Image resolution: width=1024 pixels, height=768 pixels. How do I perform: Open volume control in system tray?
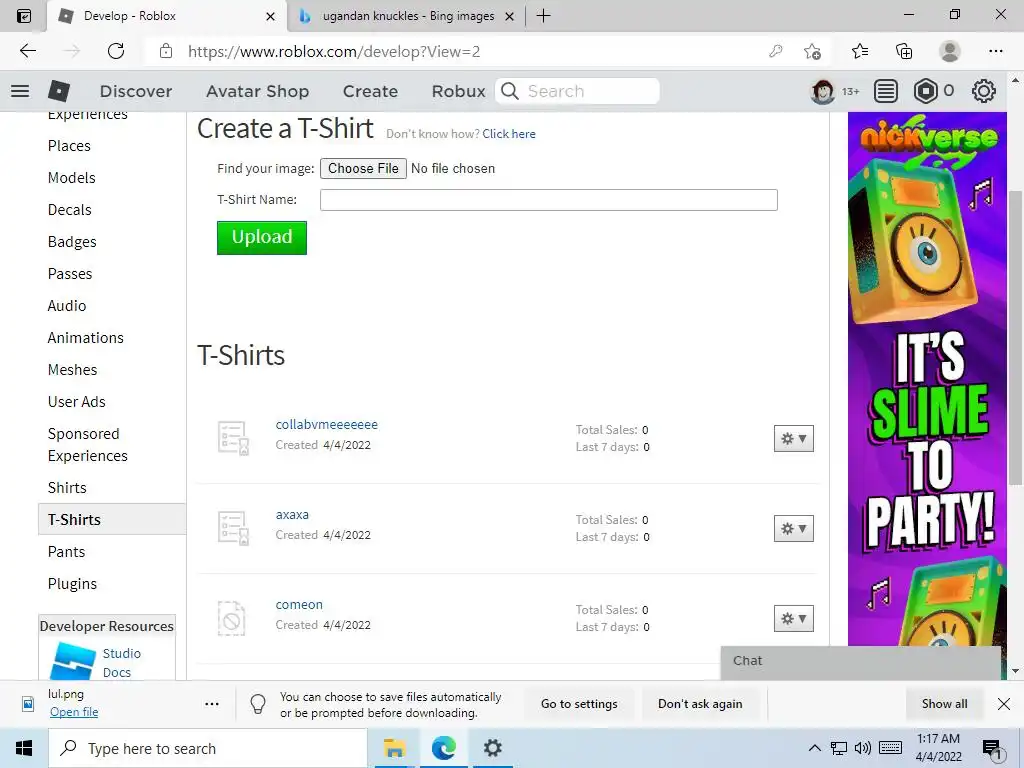863,748
